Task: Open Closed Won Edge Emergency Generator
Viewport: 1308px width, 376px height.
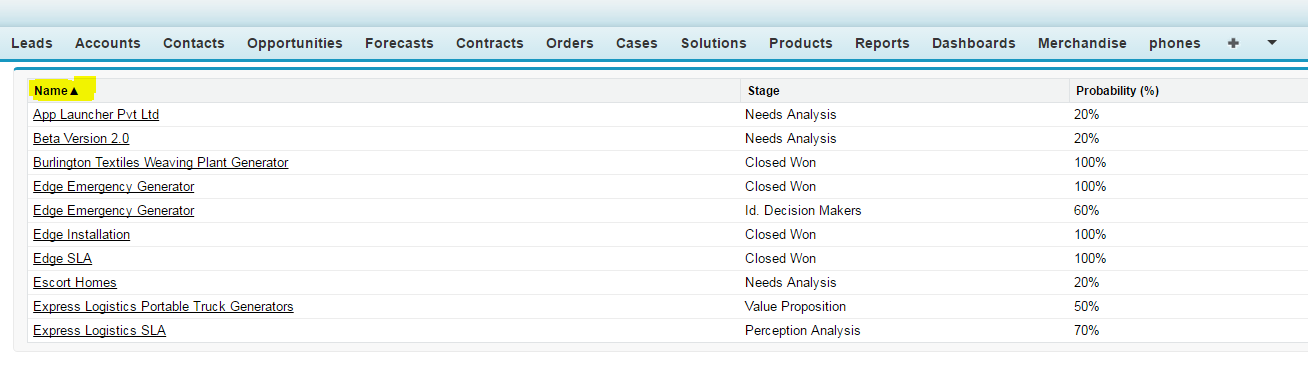Action: [114, 187]
